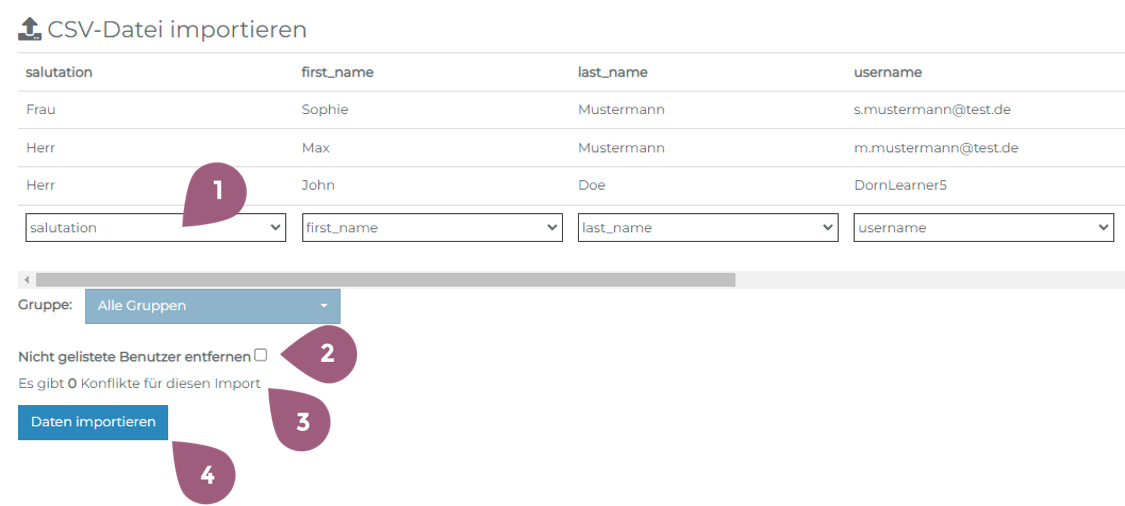Open the salutation column mapping dropdown

click(x=156, y=228)
